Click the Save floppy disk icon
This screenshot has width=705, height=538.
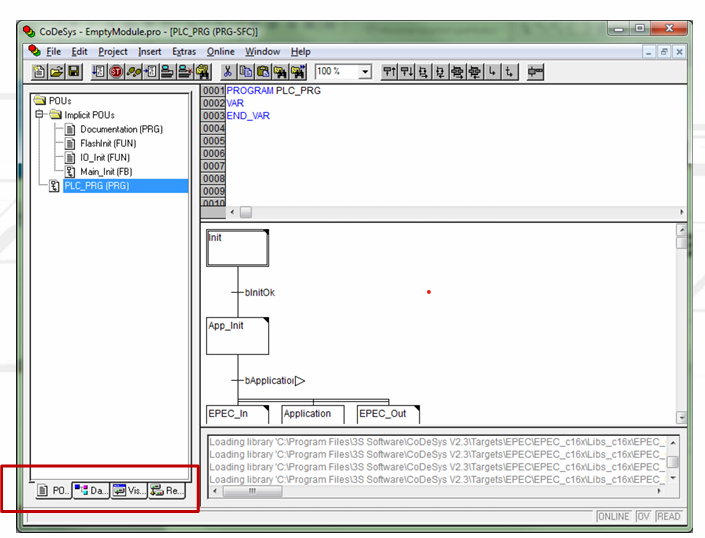pyautogui.click(x=74, y=72)
